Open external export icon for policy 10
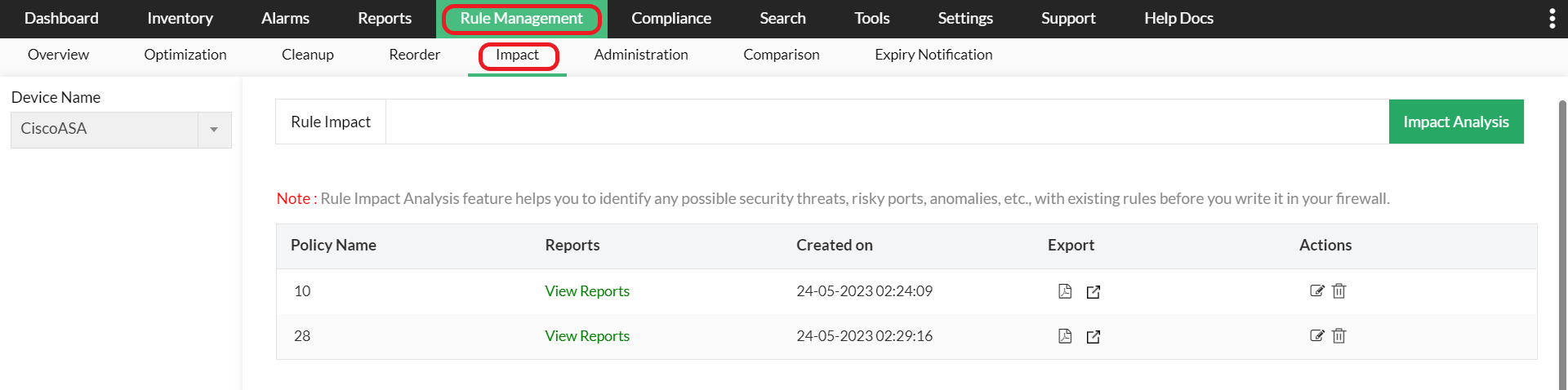 (1094, 292)
